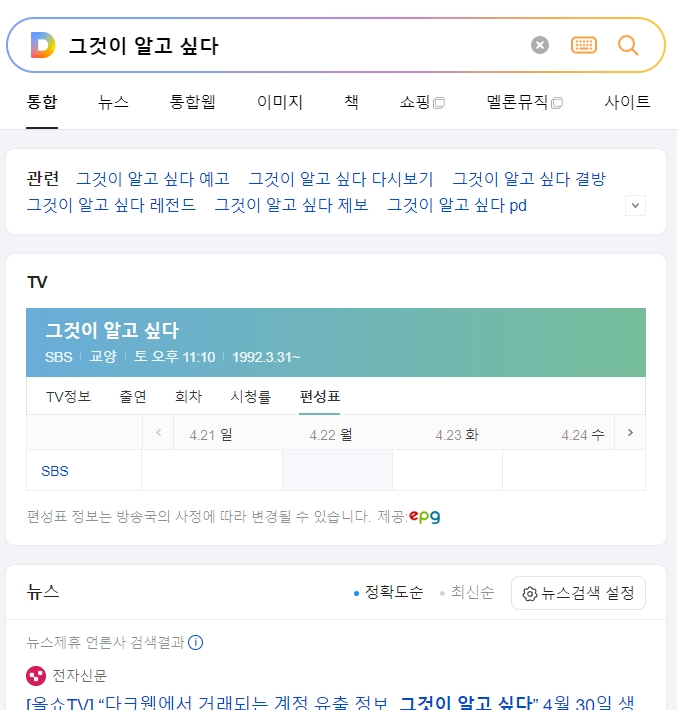
Task: Click related search 그것이 알고 싶다 다시보기
Action: point(341,179)
